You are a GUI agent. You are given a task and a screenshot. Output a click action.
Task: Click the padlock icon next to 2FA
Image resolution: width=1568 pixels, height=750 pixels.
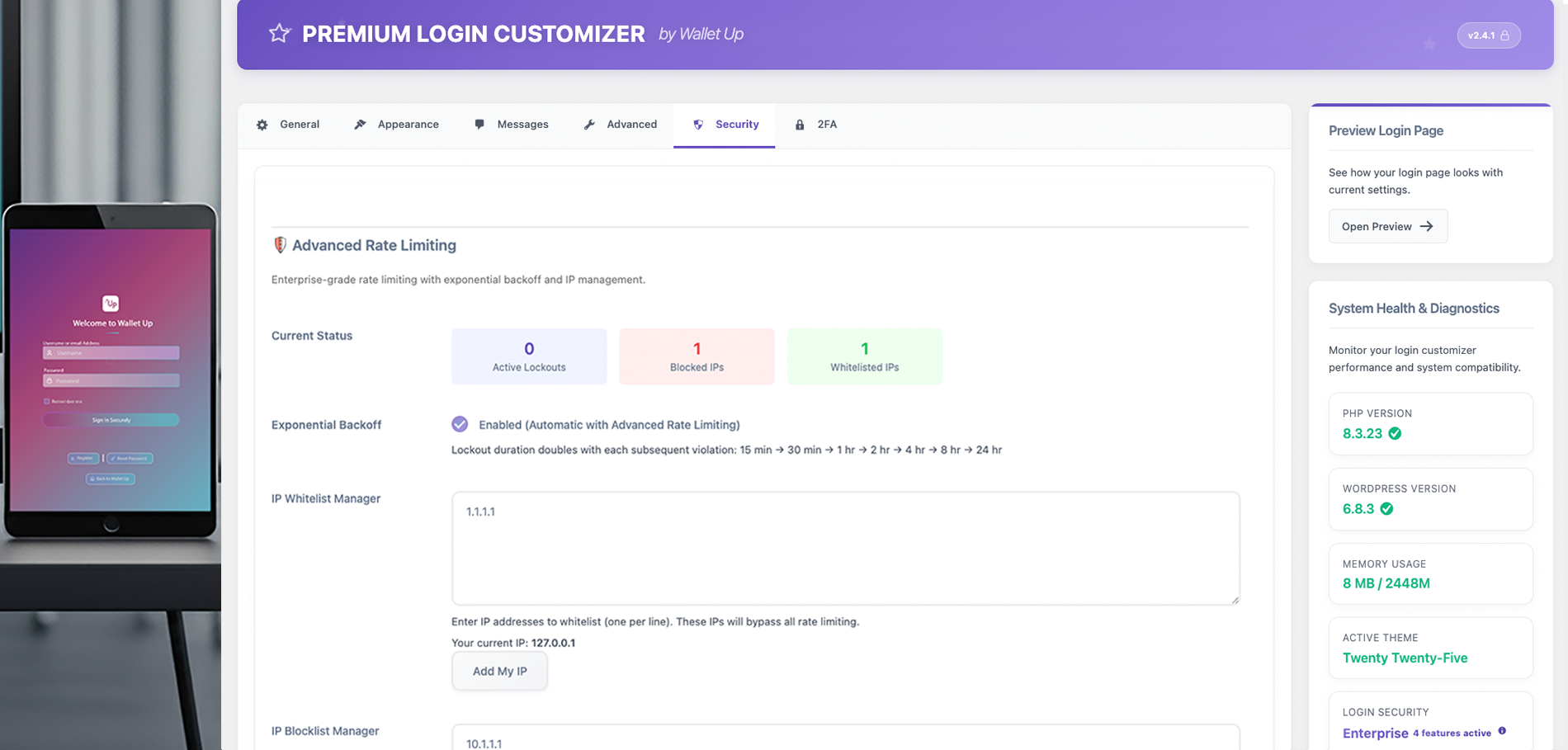coord(799,124)
